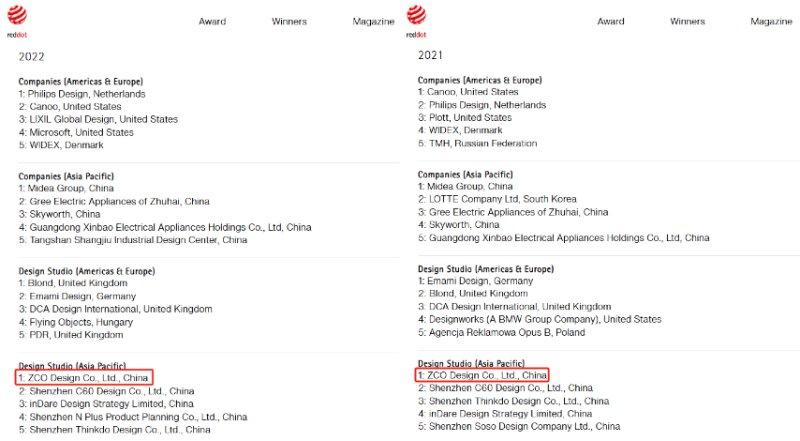This screenshot has width=800, height=441.
Task: Select Agencja Reklamowa Opus B, Poland
Action: 502,332
